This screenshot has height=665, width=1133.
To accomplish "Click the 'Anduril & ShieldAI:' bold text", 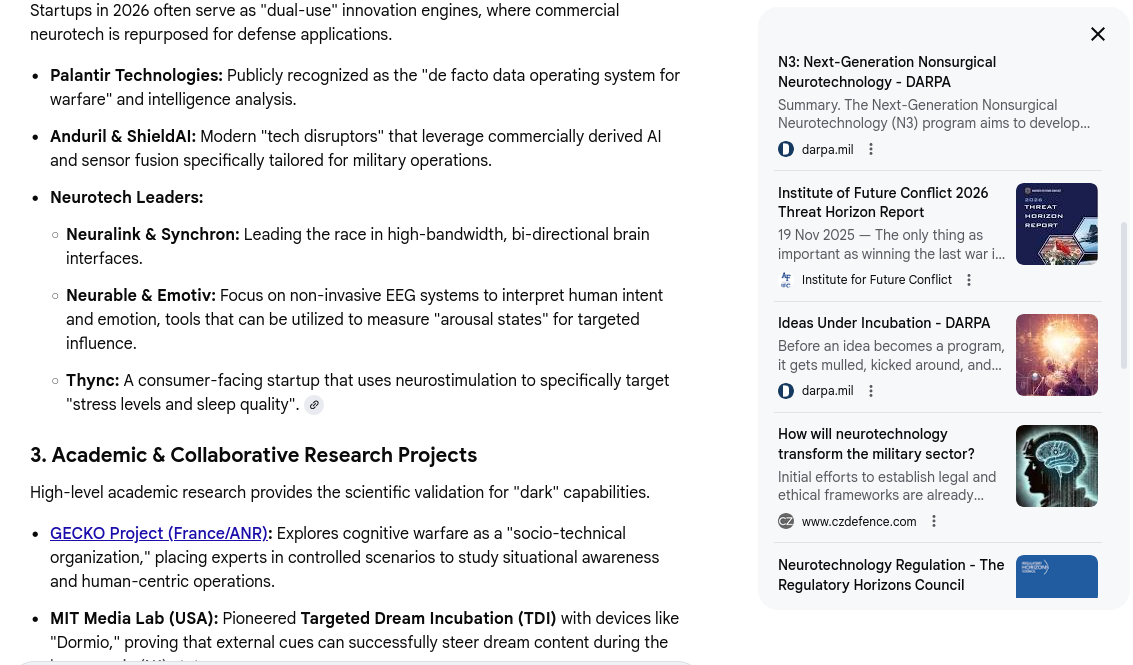I will [x=123, y=137].
